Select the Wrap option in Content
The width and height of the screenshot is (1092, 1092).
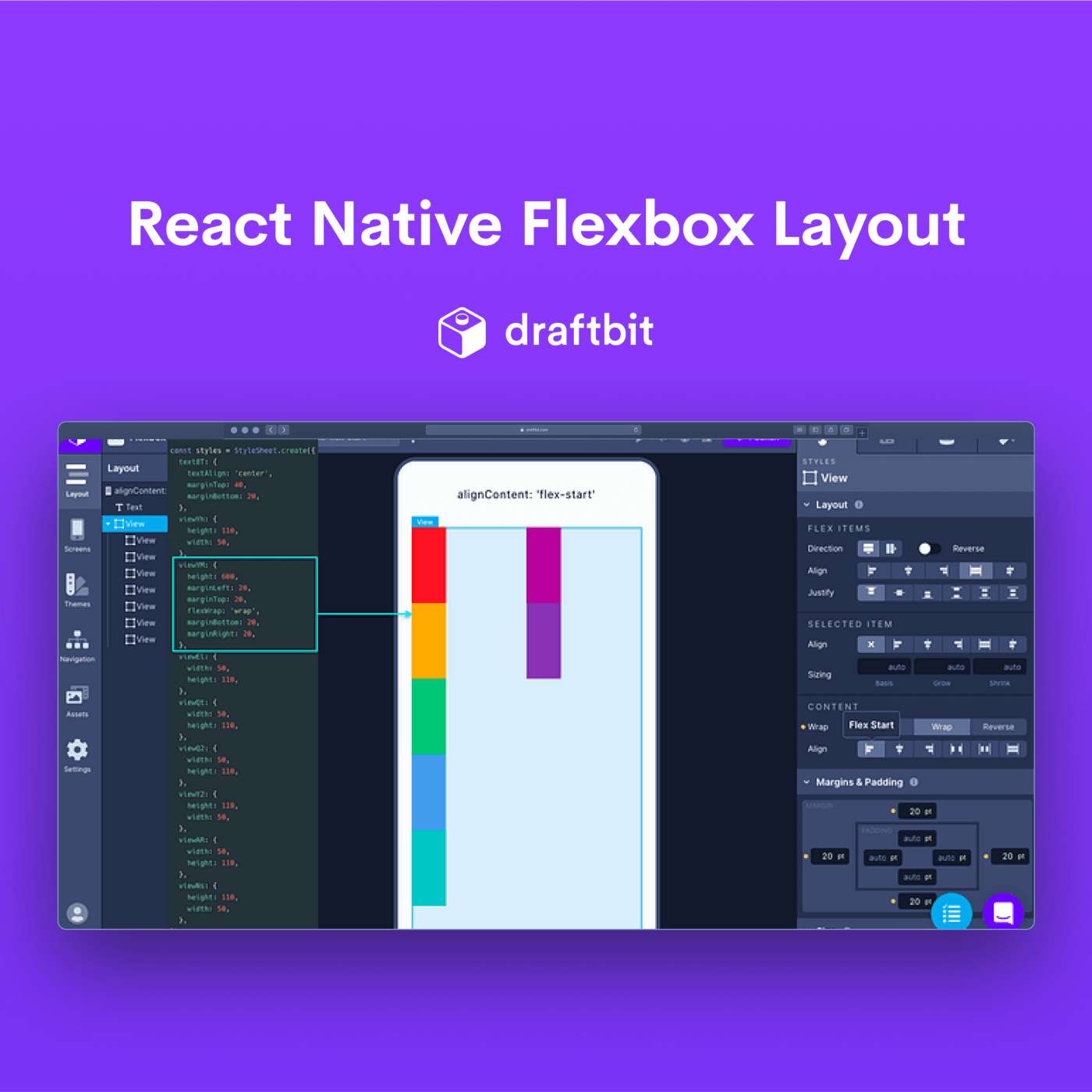941,727
